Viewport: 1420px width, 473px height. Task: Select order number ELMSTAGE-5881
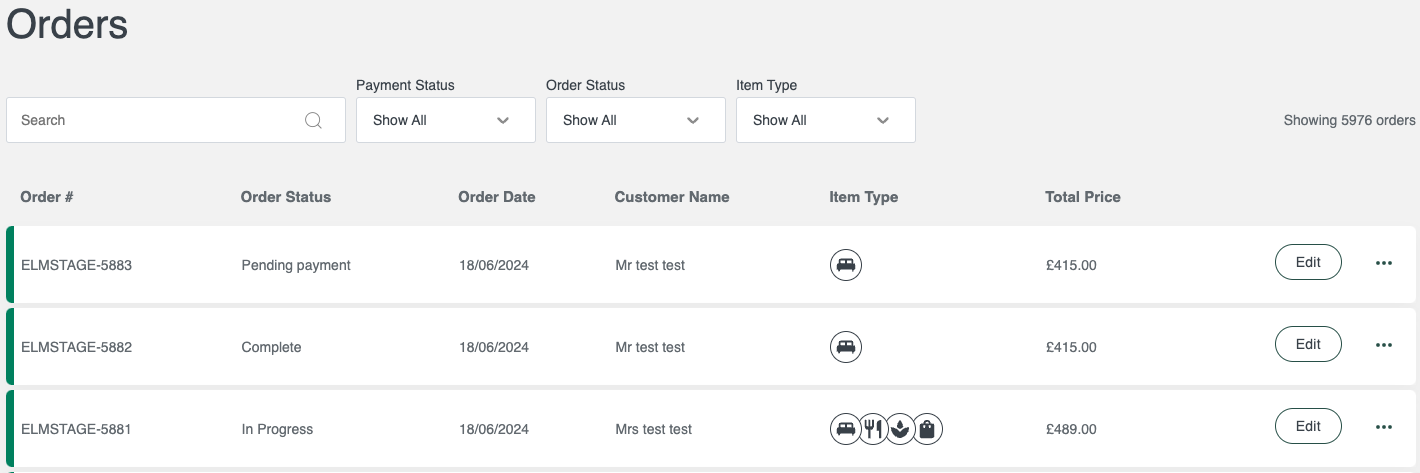point(76,430)
